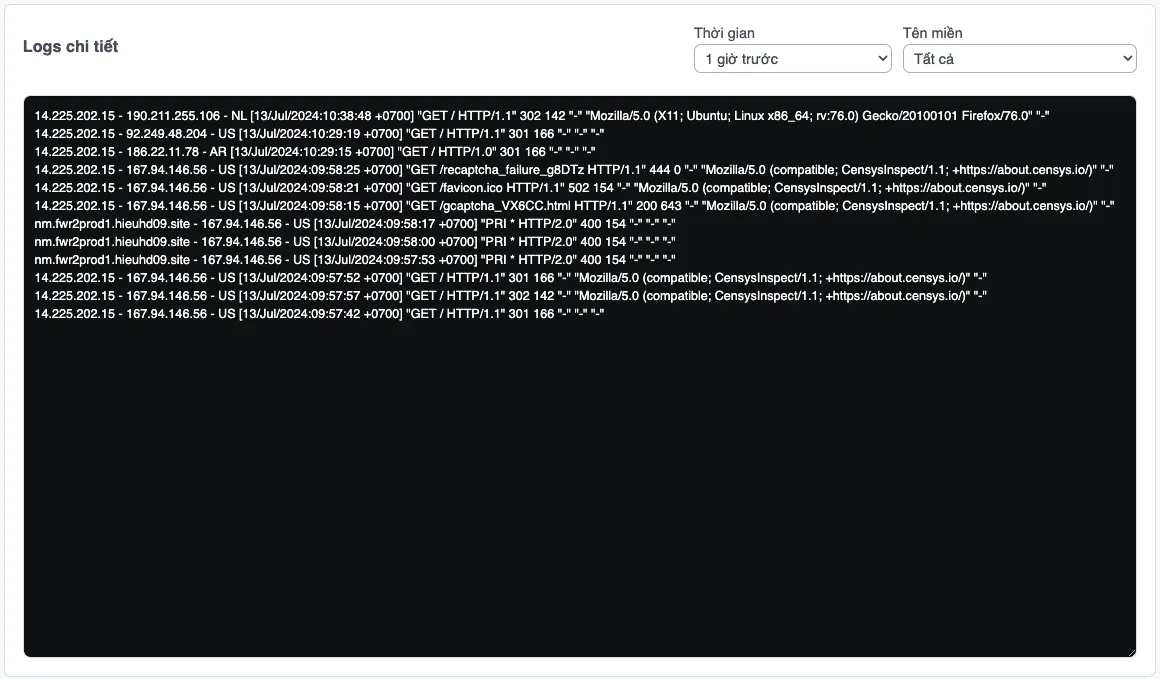Click the Thời gian label

point(724,33)
